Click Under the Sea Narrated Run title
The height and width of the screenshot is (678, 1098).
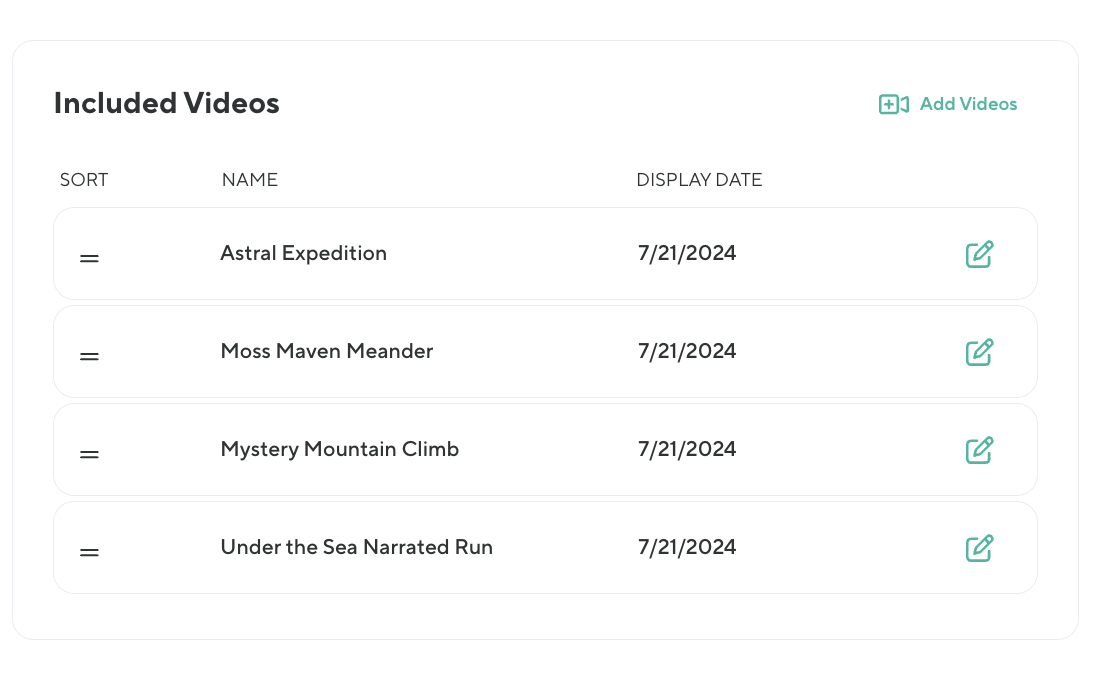[356, 548]
